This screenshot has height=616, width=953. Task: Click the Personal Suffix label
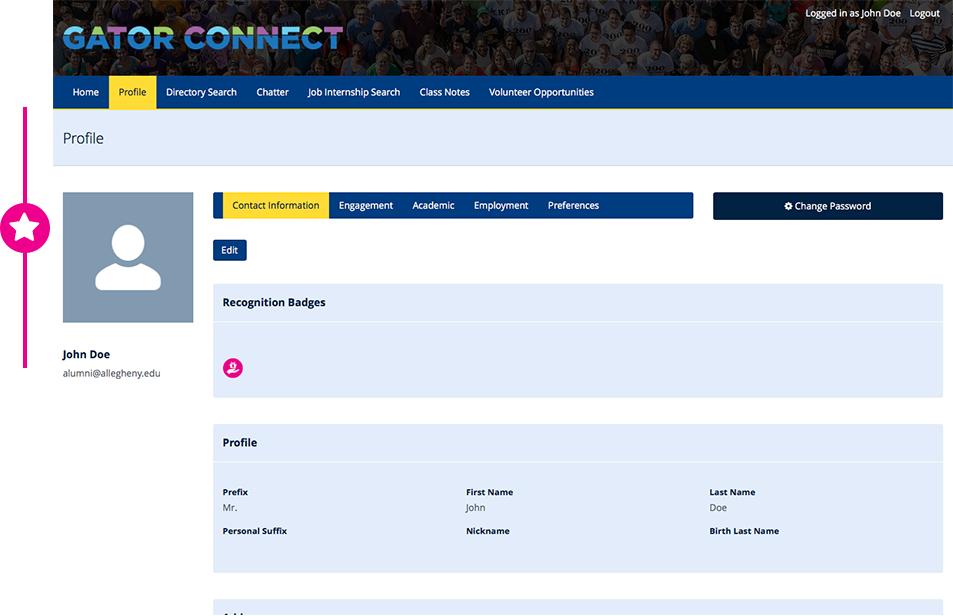click(x=255, y=531)
